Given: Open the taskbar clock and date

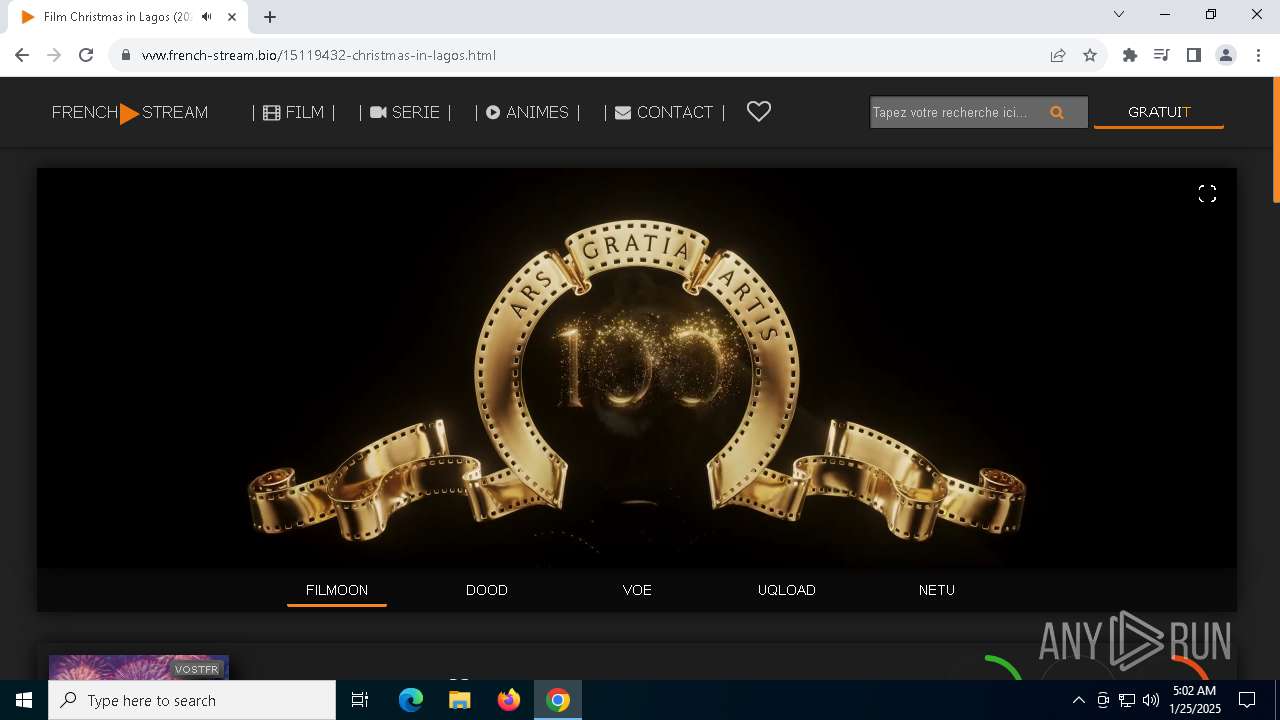Looking at the screenshot, I should point(1195,700).
